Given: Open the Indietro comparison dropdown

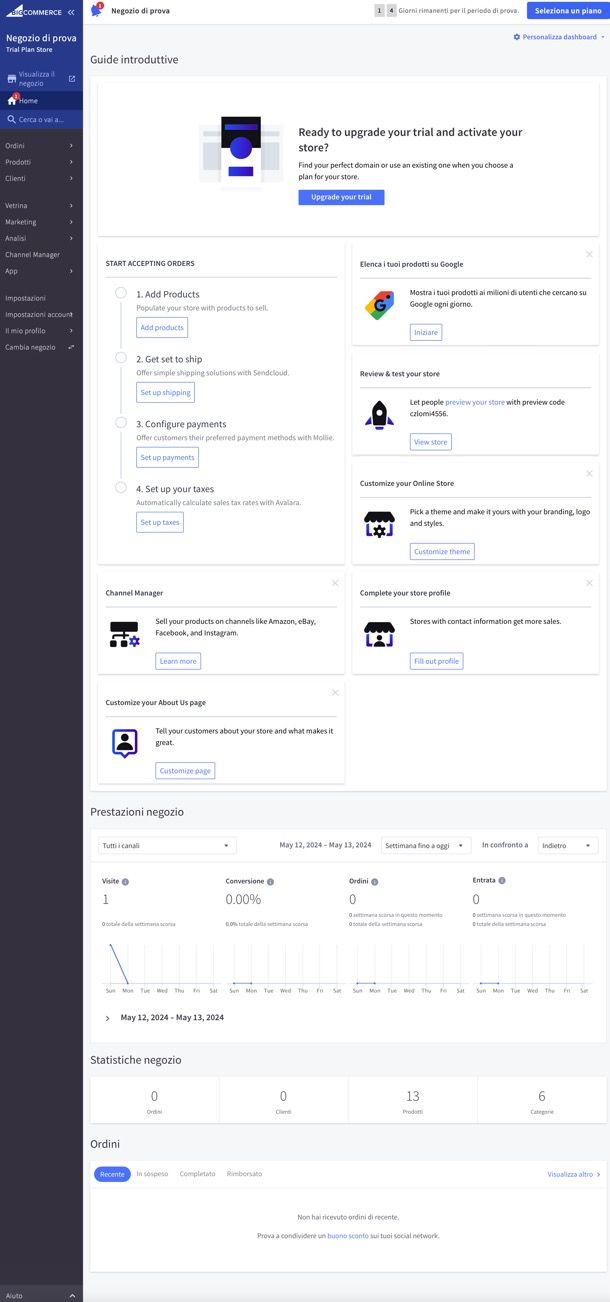Looking at the screenshot, I should tap(568, 845).
